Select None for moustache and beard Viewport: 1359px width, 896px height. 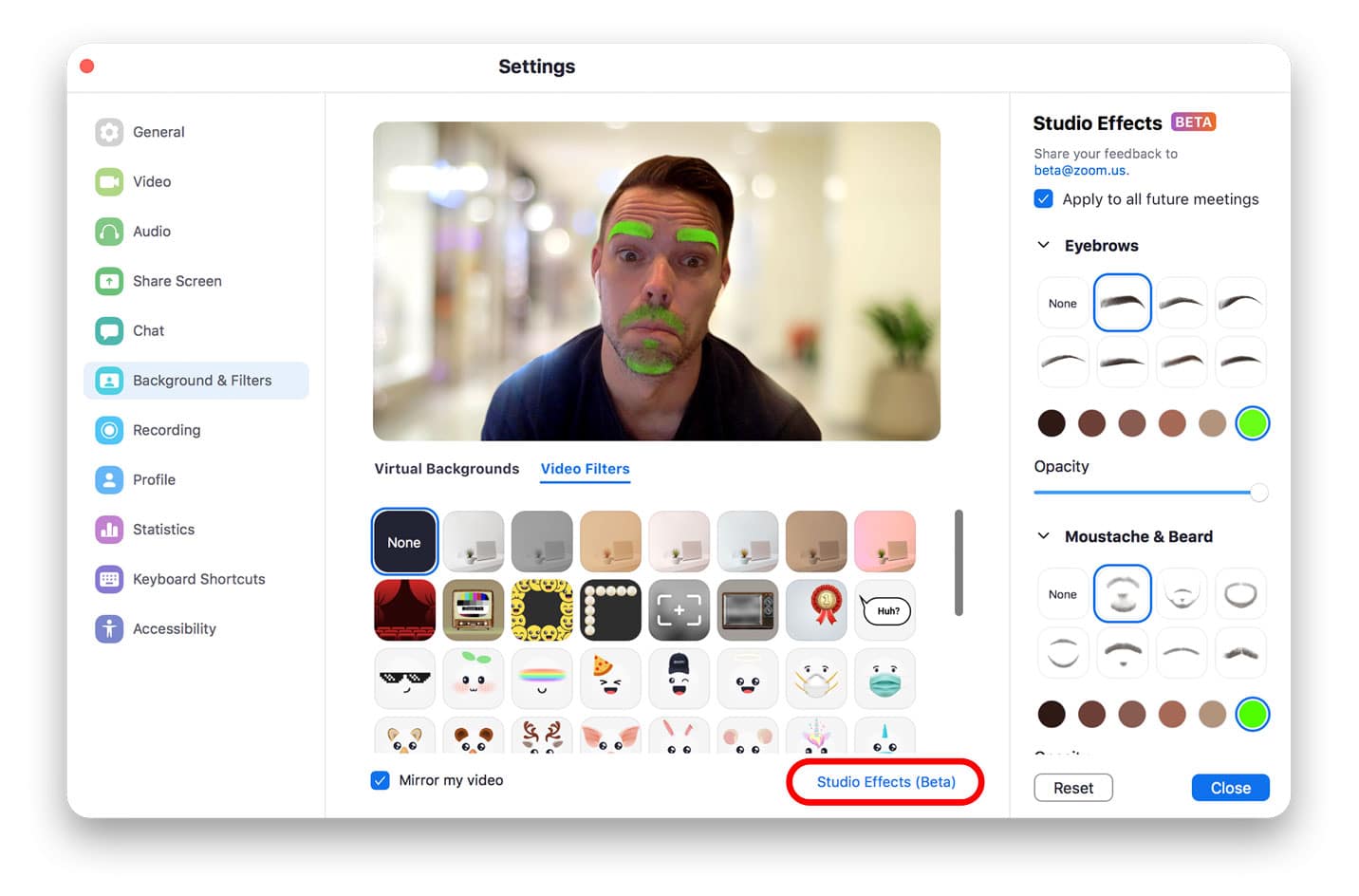(1063, 594)
